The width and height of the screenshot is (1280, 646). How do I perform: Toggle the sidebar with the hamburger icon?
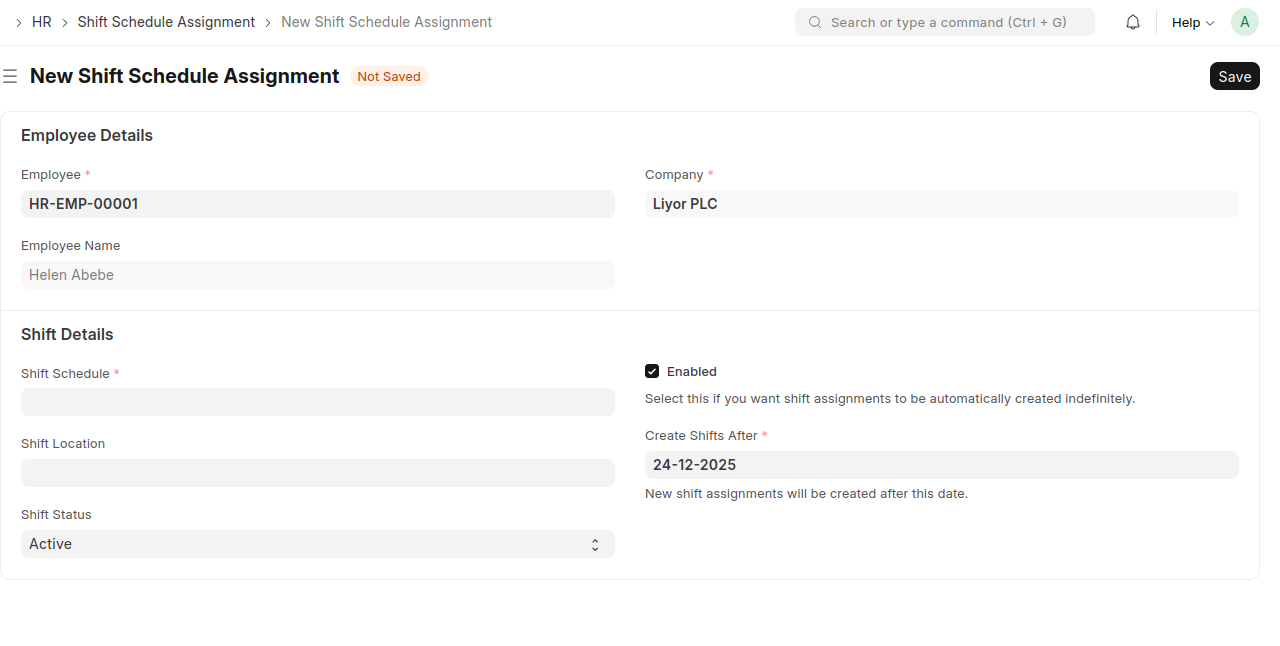pos(10,76)
